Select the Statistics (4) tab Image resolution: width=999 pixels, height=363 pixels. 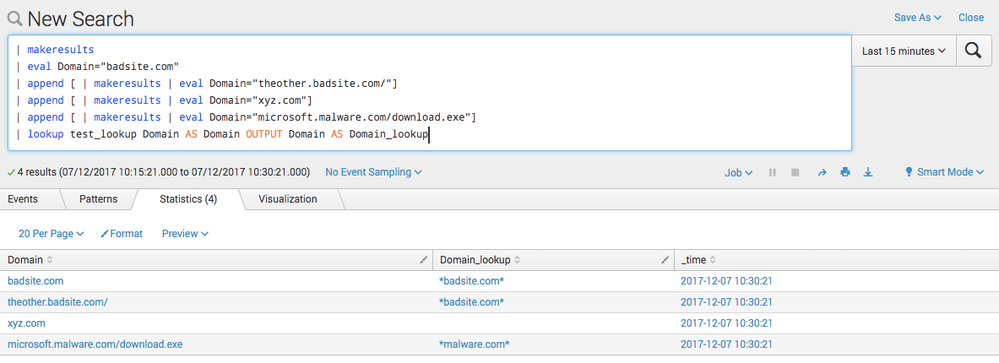pos(188,199)
